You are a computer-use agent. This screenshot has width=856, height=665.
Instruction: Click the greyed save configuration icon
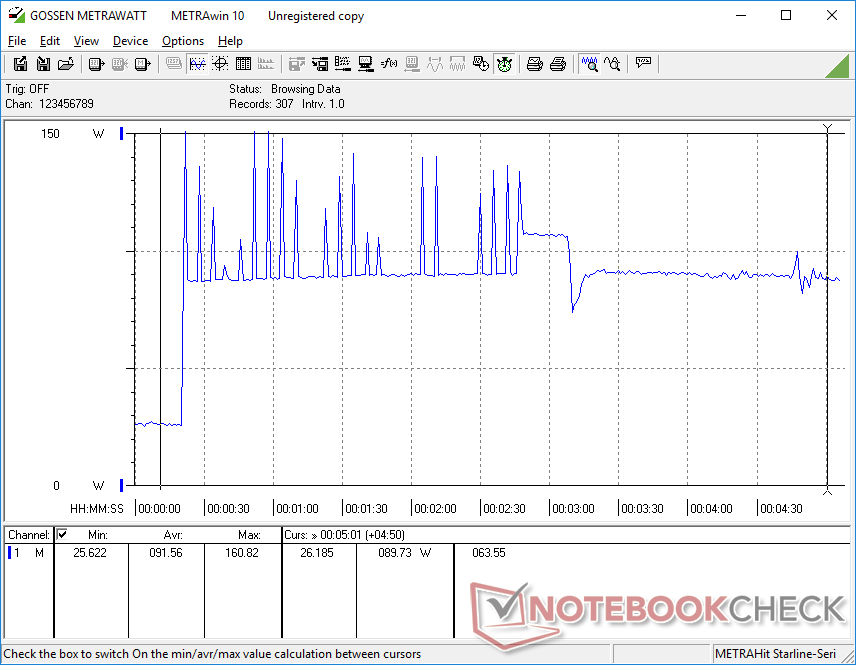[x=296, y=64]
